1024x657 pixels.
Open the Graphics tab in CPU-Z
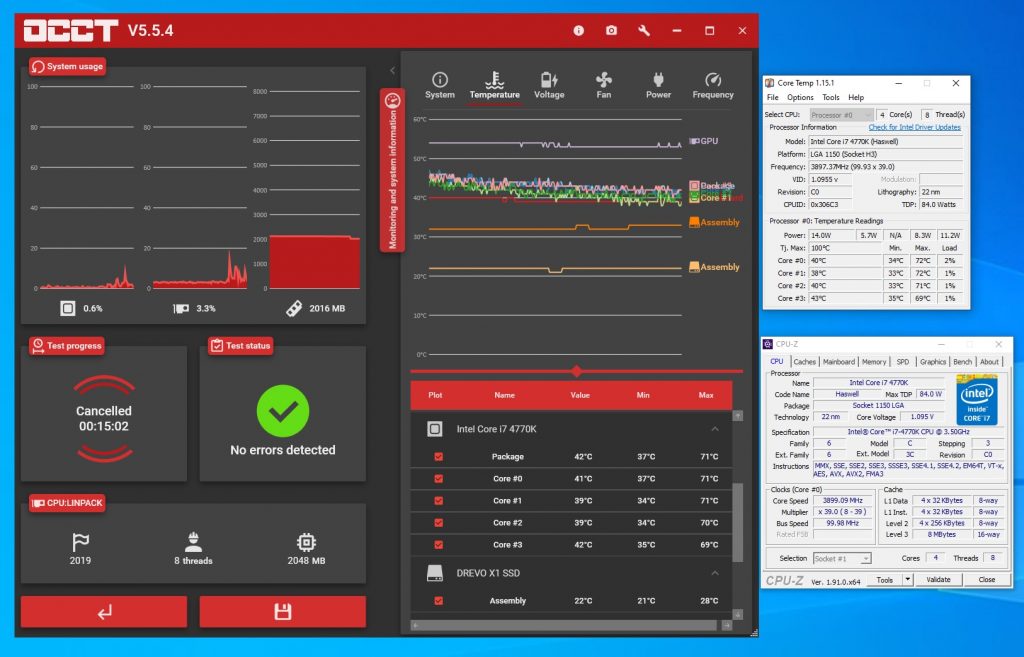click(x=933, y=362)
